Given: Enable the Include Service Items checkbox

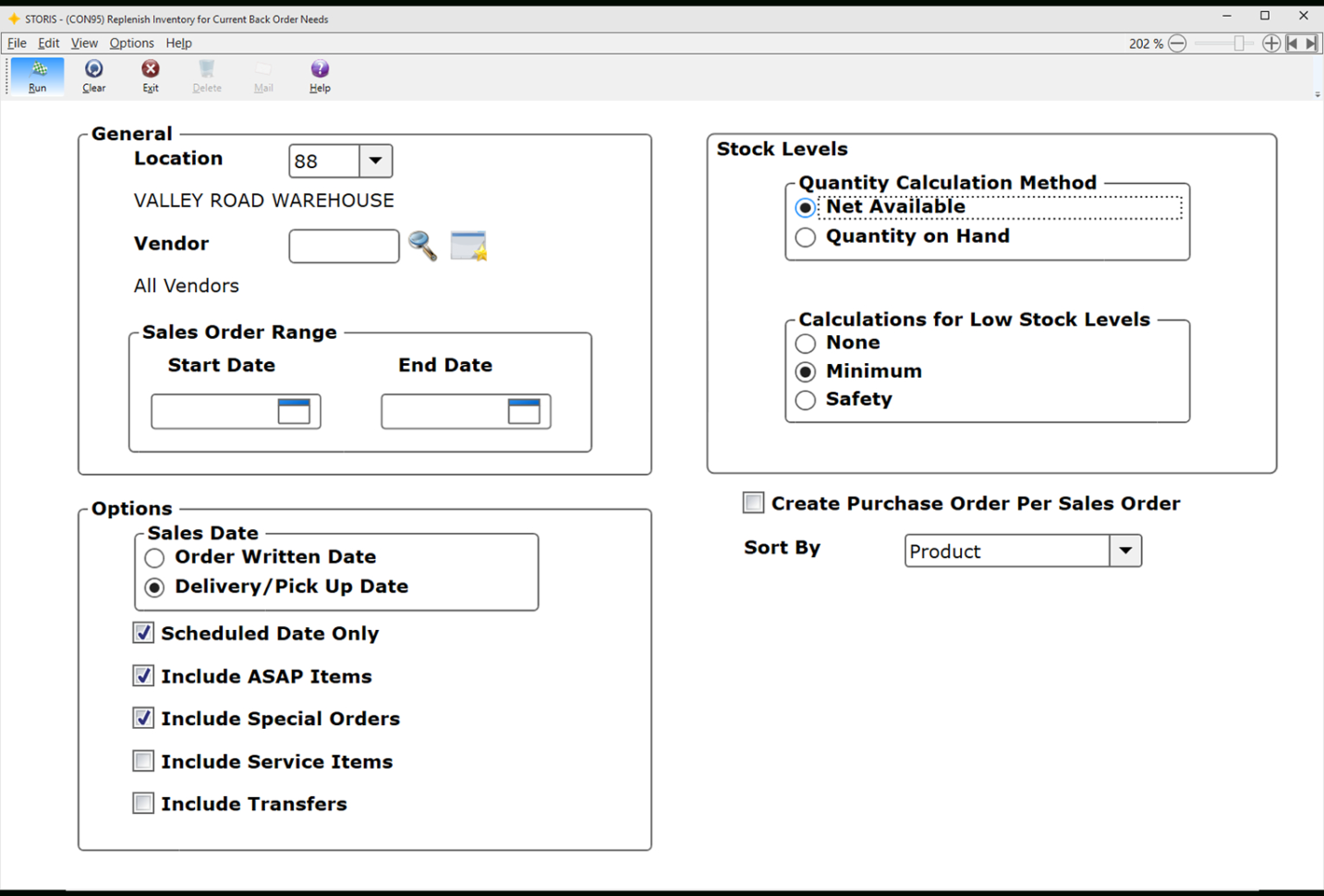Looking at the screenshot, I should 143,761.
